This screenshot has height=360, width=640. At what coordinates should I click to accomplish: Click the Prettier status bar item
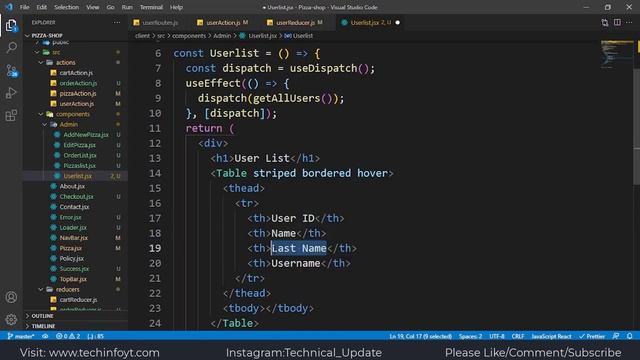592,336
